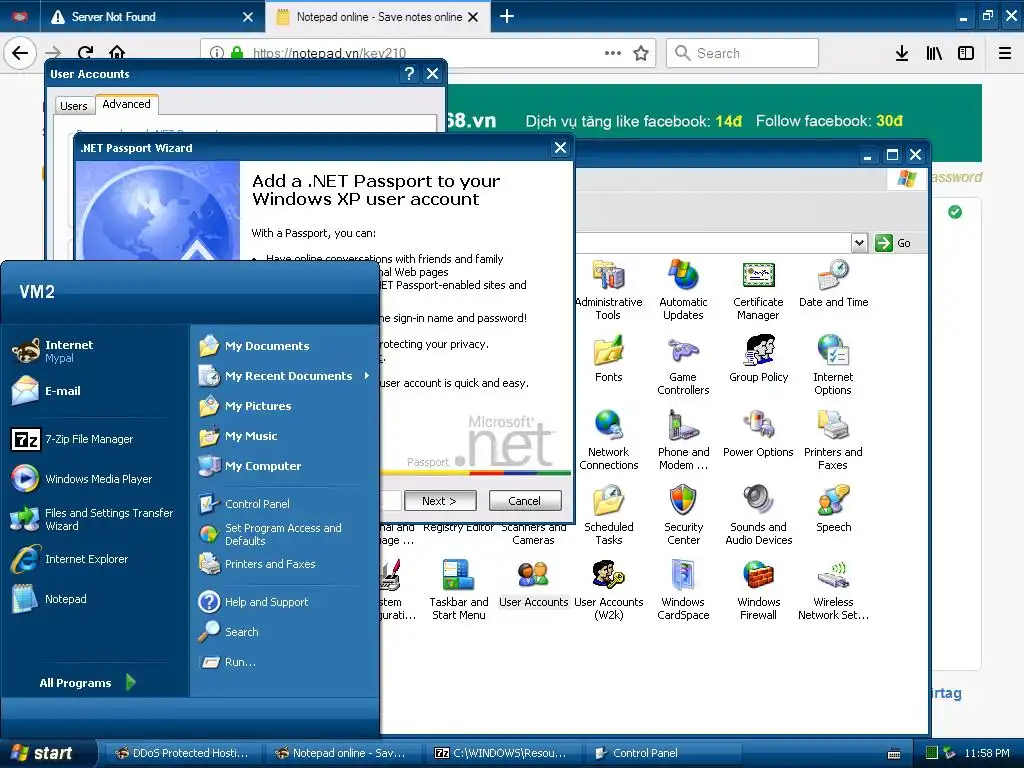Open Administrative Tools in Control Panel
Screen dimensions: 1024x768
[x=608, y=290]
